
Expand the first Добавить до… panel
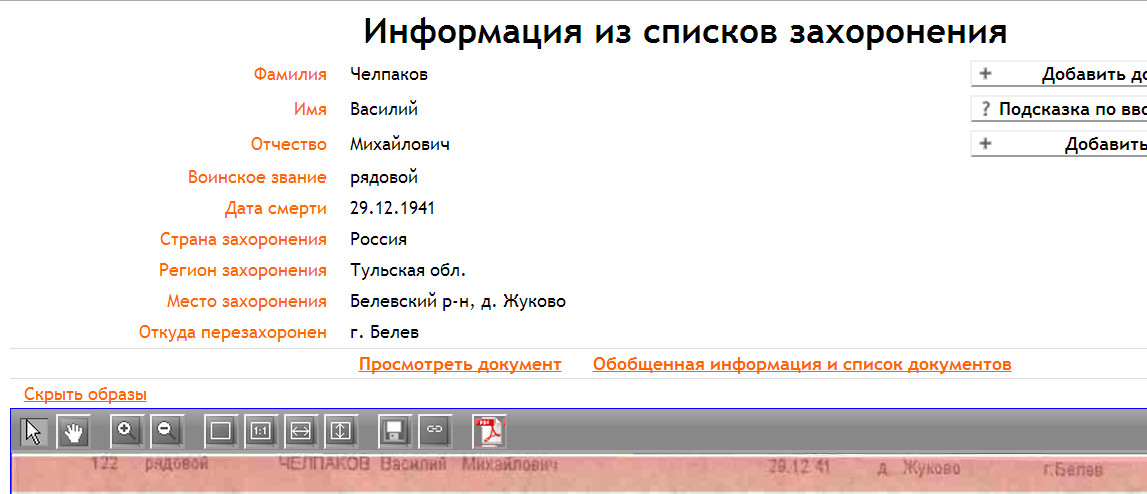1060,74
